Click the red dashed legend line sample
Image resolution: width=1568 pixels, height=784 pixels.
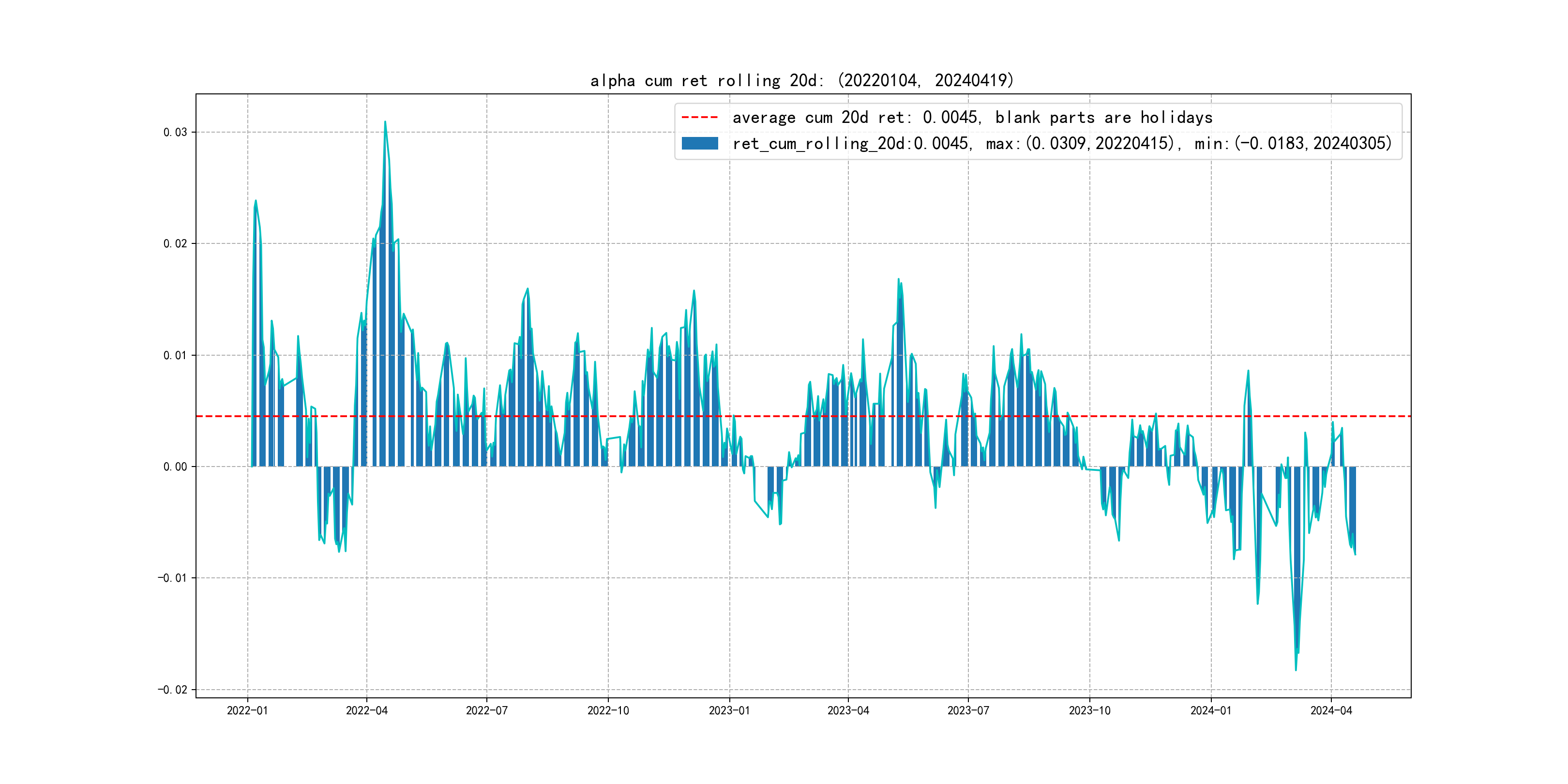point(699,117)
